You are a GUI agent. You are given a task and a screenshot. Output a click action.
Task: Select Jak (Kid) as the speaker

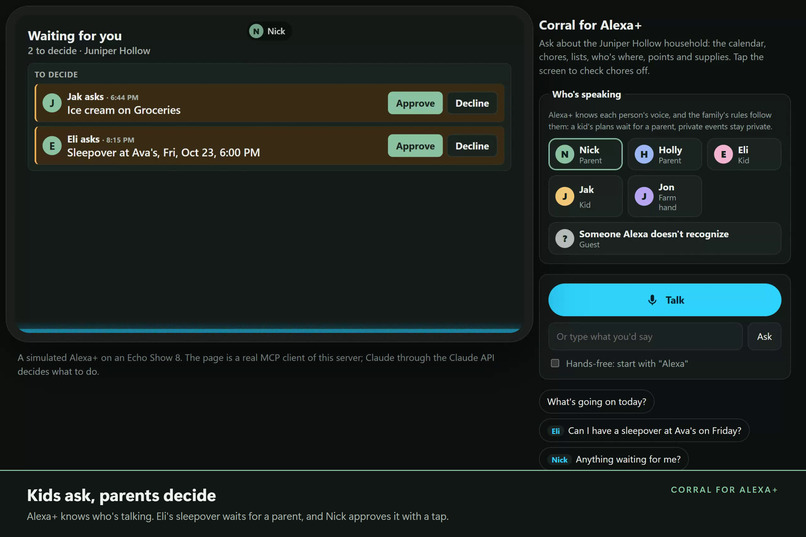pos(585,196)
